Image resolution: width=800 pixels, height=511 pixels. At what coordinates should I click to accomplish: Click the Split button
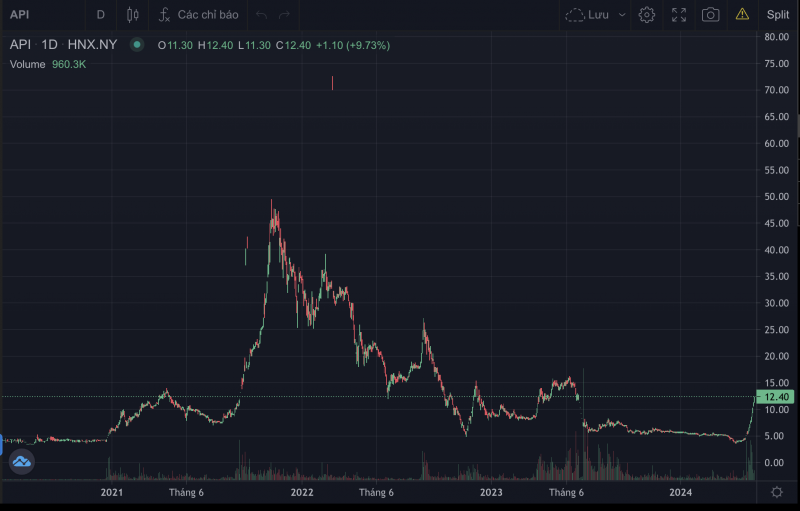[x=777, y=14]
